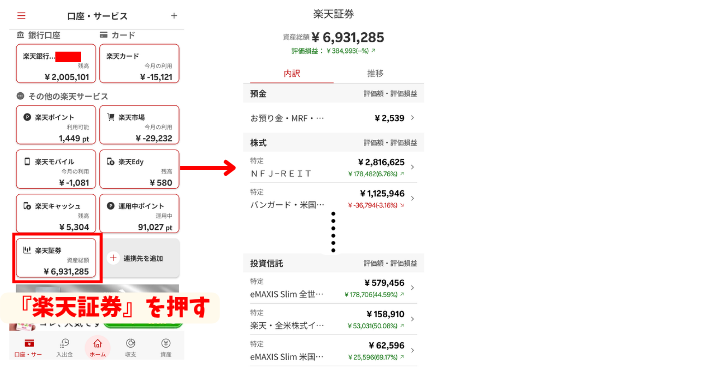The width and height of the screenshot is (714, 373).
Task: Switch to the 内訳 tab
Action: point(291,73)
